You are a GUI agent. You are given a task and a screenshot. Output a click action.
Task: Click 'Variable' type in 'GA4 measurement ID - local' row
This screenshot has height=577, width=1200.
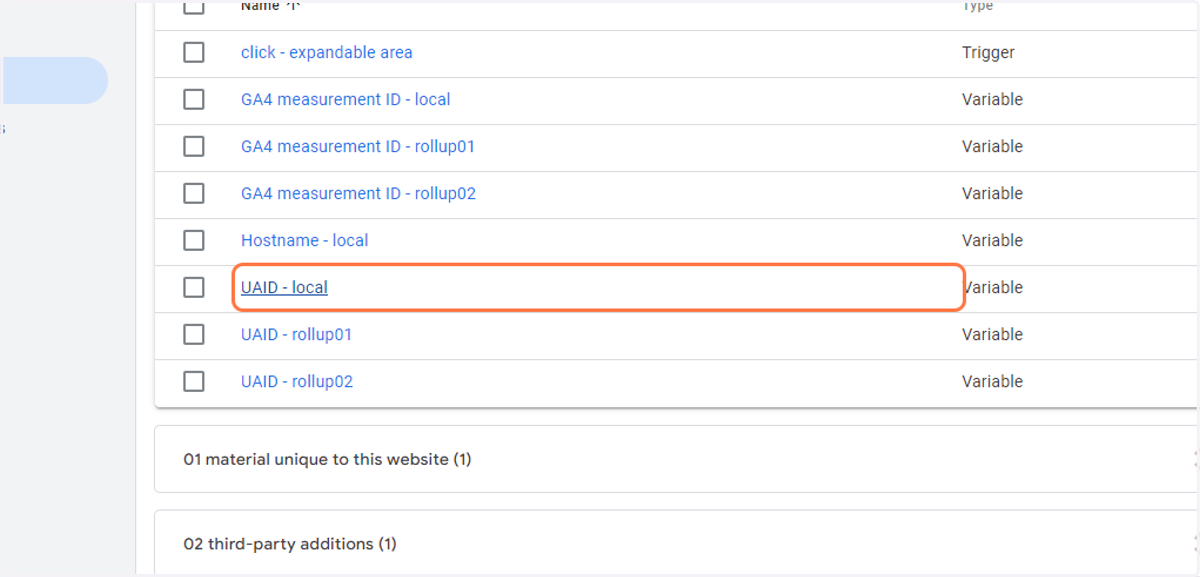(992, 99)
